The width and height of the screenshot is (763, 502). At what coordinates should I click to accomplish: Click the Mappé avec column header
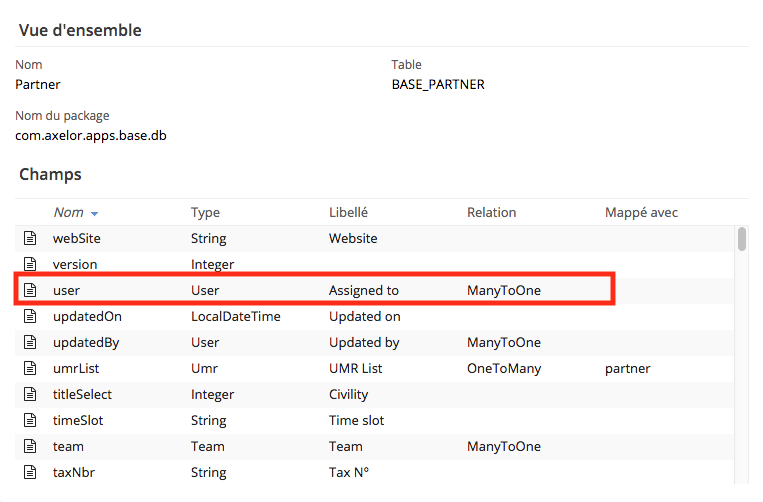[x=641, y=213]
